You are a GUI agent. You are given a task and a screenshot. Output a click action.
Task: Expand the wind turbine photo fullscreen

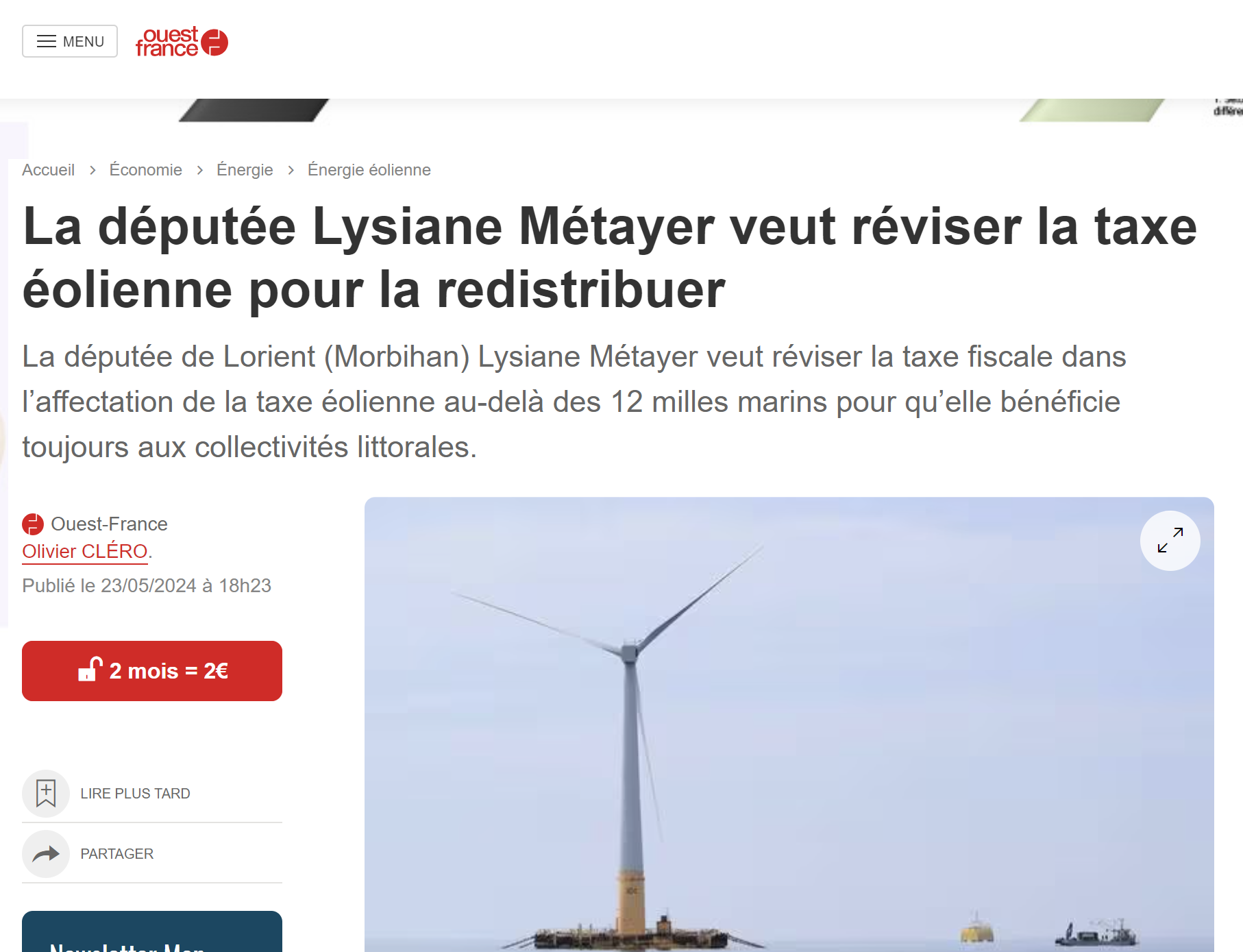pyautogui.click(x=1170, y=540)
